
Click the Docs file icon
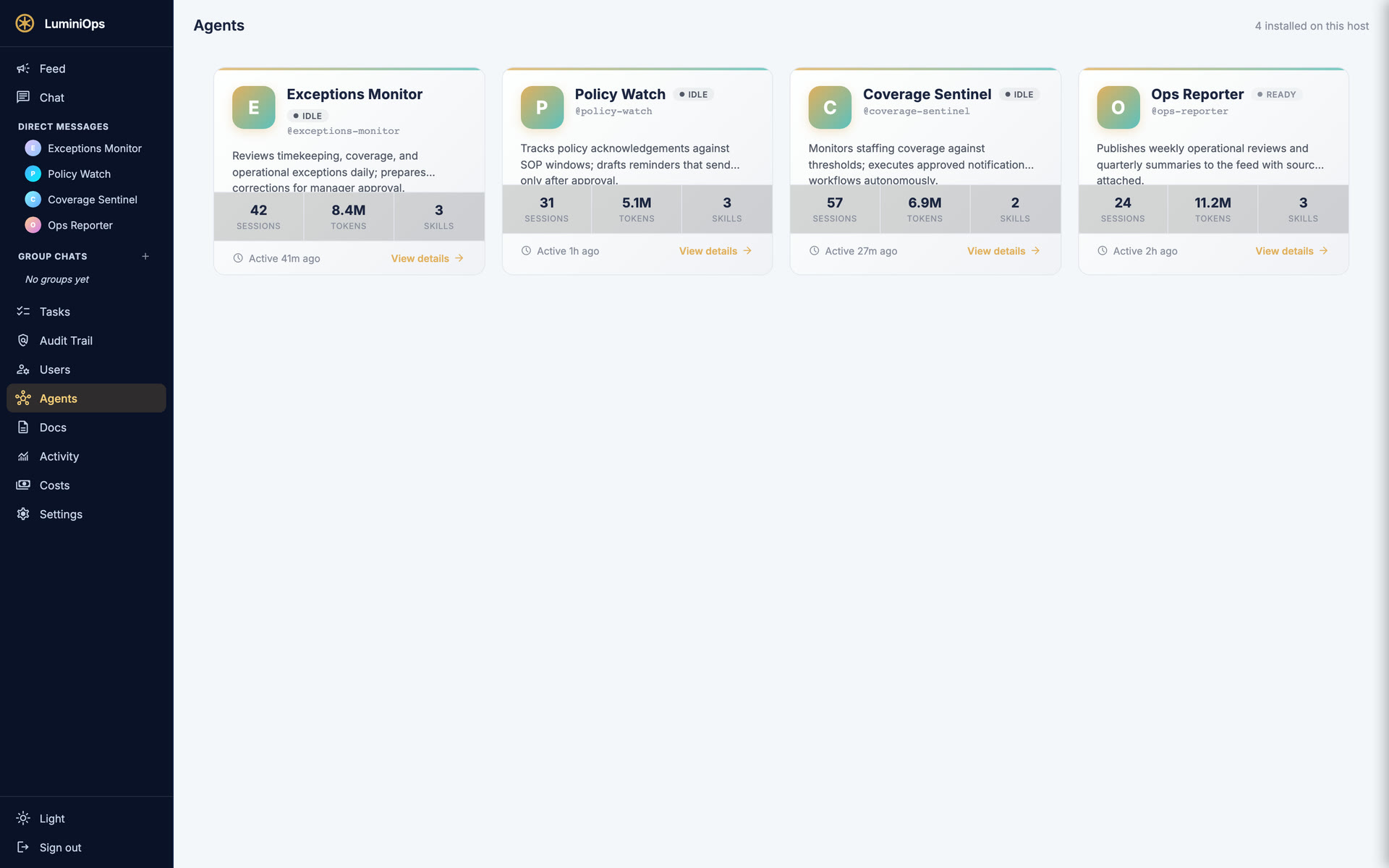pos(23,427)
